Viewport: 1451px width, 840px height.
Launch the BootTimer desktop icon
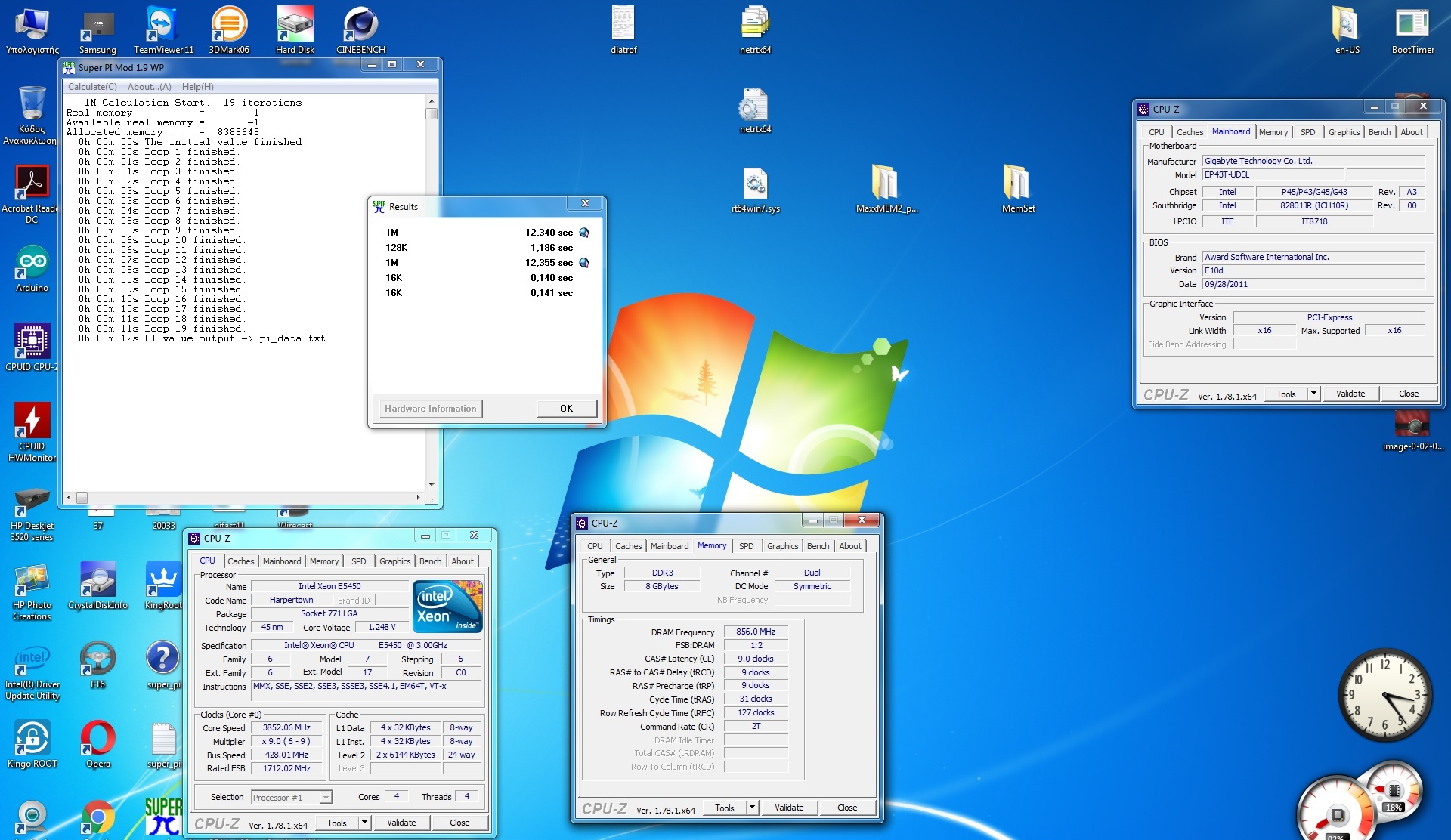point(1412,30)
